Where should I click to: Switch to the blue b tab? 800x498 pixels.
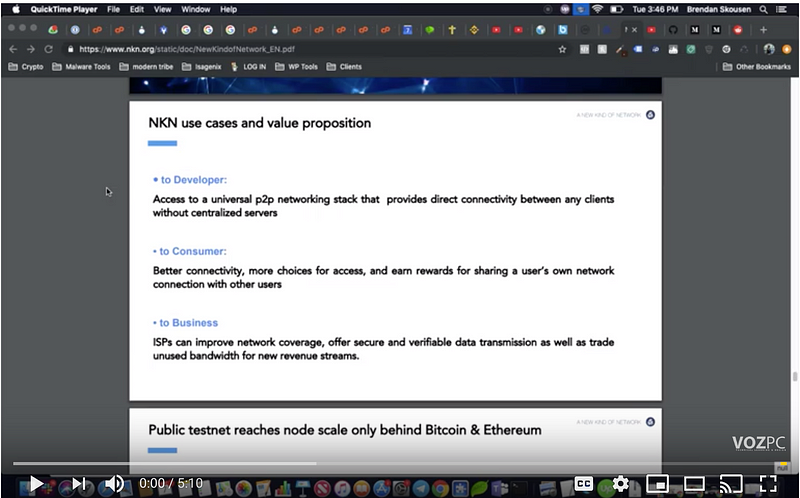563,30
